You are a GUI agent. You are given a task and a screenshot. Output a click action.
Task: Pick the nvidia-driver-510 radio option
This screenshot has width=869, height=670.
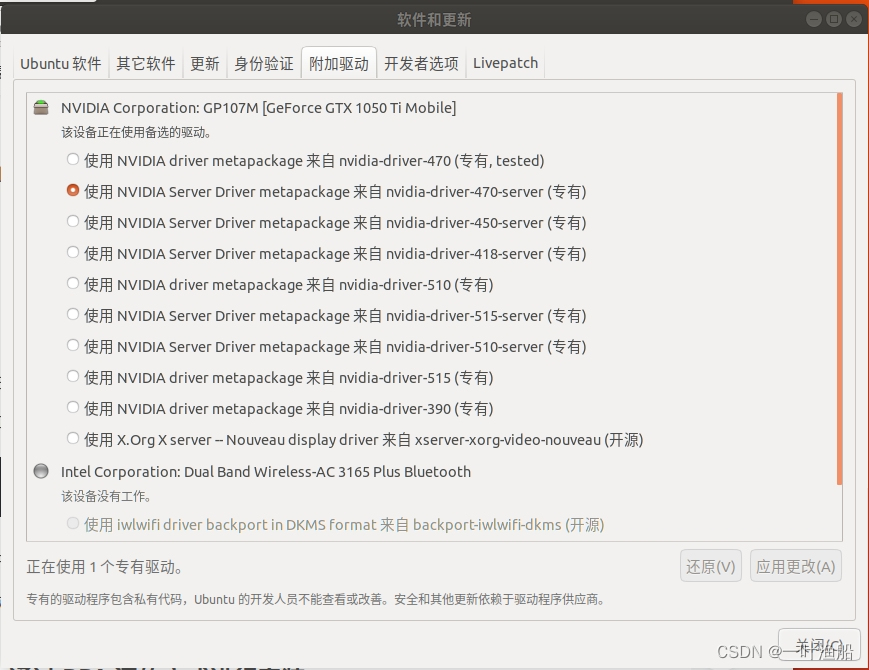[x=73, y=284]
